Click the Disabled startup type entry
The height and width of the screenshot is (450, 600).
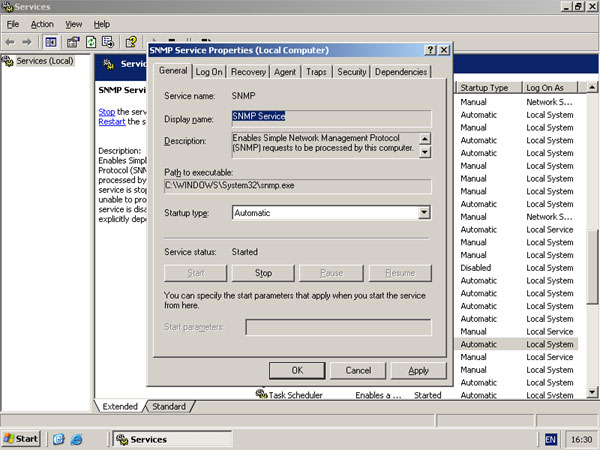[x=476, y=267]
